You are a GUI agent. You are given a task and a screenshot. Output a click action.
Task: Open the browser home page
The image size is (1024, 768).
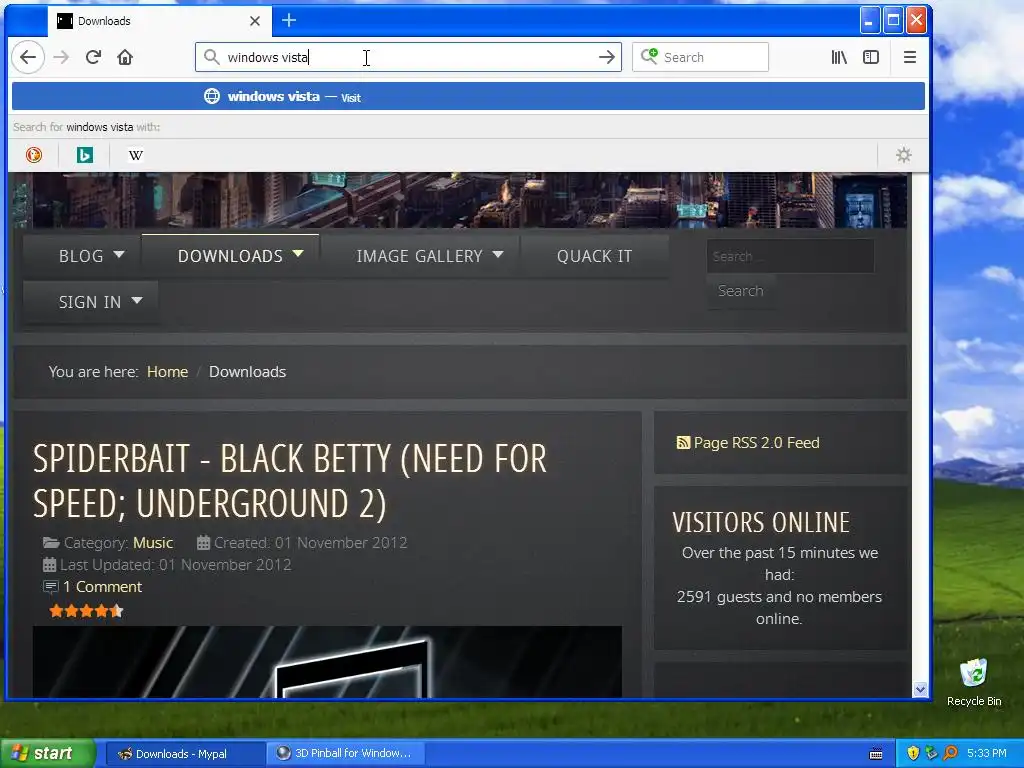point(125,57)
